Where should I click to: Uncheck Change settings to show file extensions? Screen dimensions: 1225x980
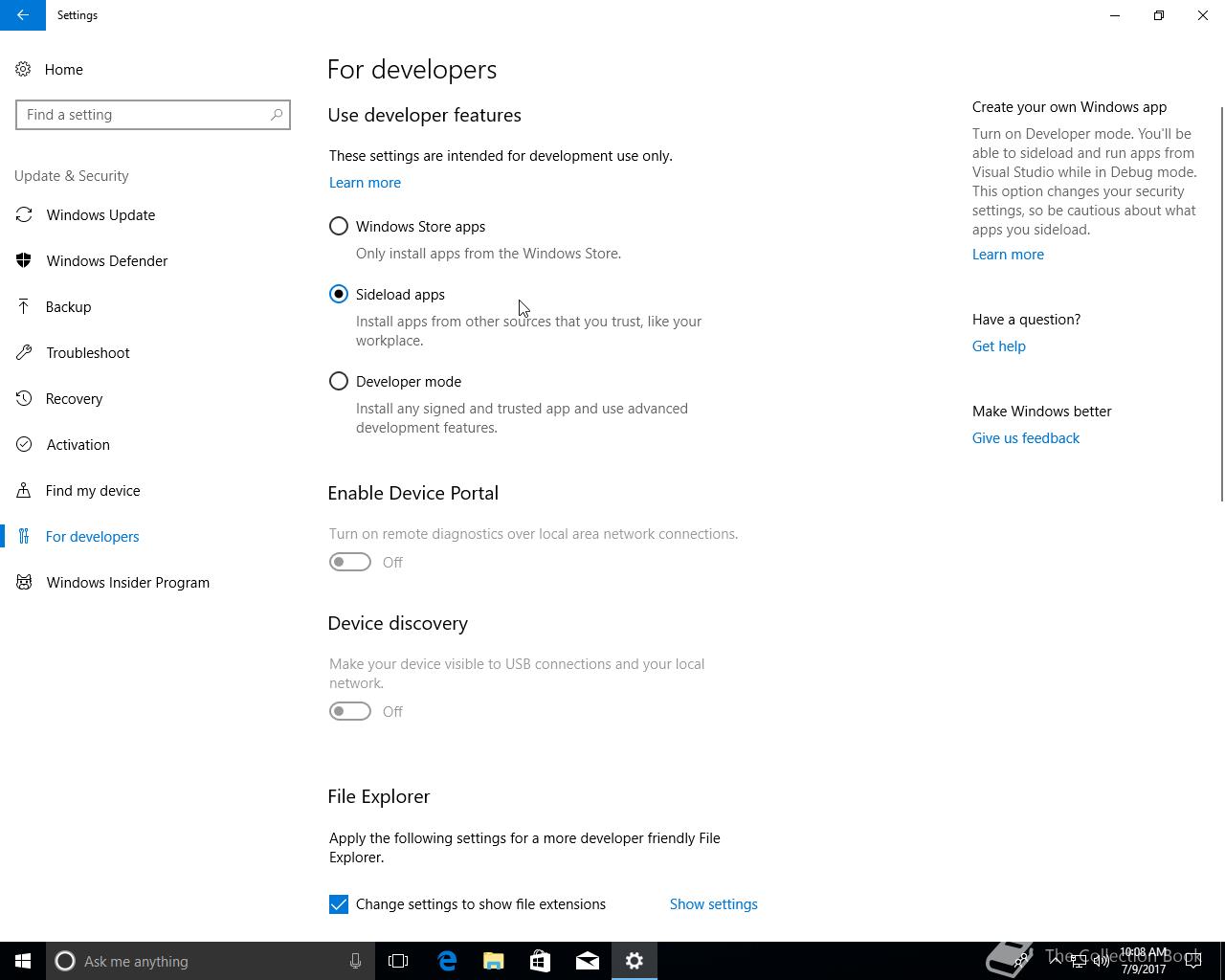[339, 904]
